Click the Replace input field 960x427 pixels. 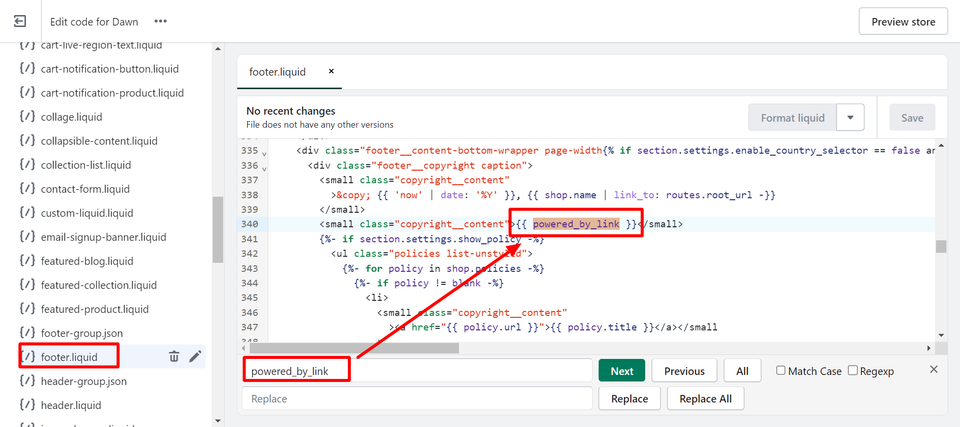point(417,398)
